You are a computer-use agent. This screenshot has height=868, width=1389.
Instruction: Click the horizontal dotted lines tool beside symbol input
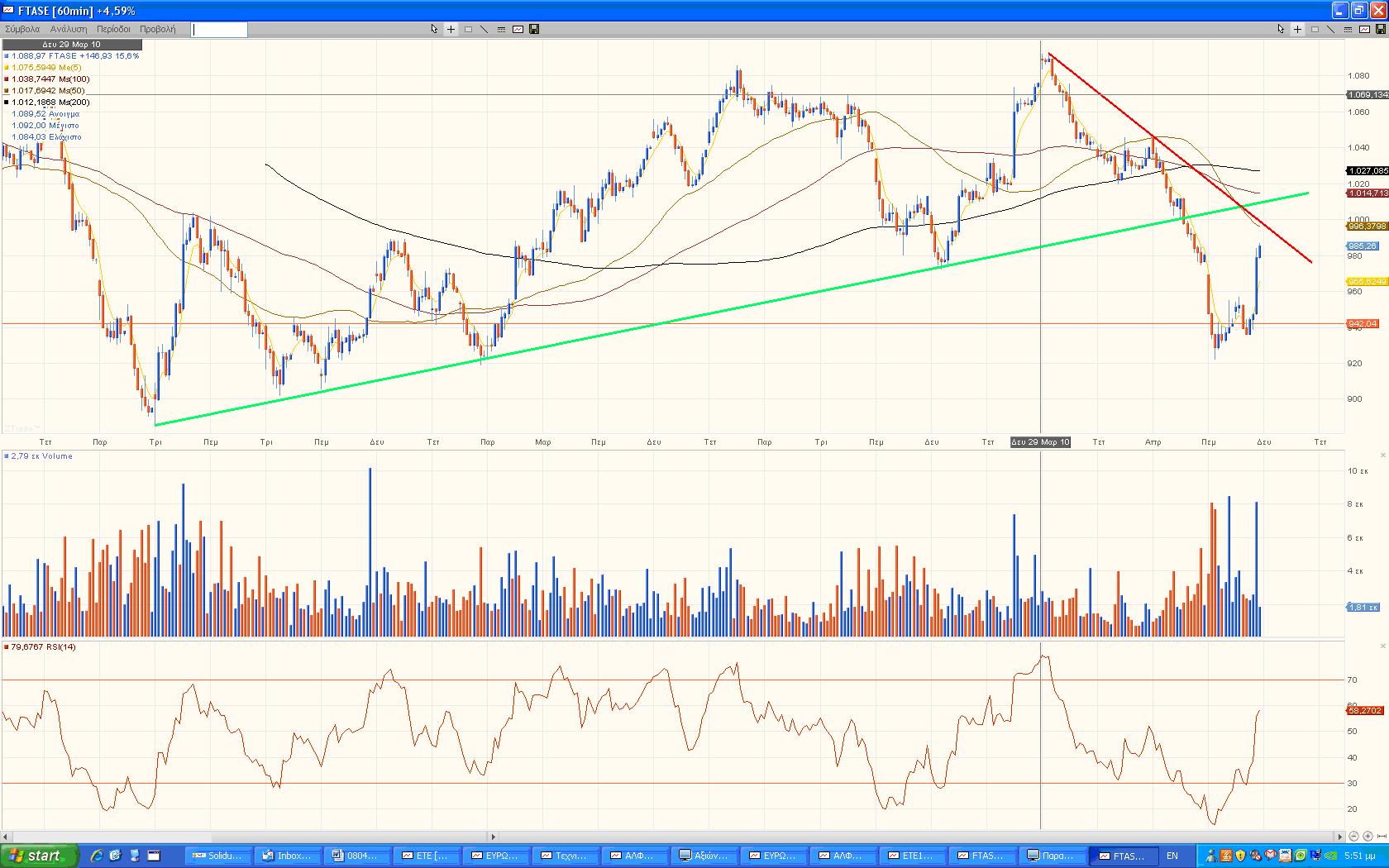pyautogui.click(x=501, y=29)
